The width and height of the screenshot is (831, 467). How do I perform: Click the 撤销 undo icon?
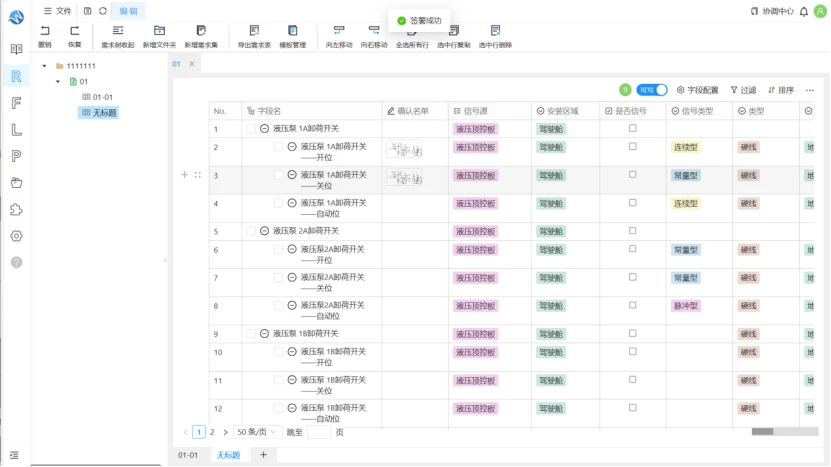pyautogui.click(x=45, y=31)
